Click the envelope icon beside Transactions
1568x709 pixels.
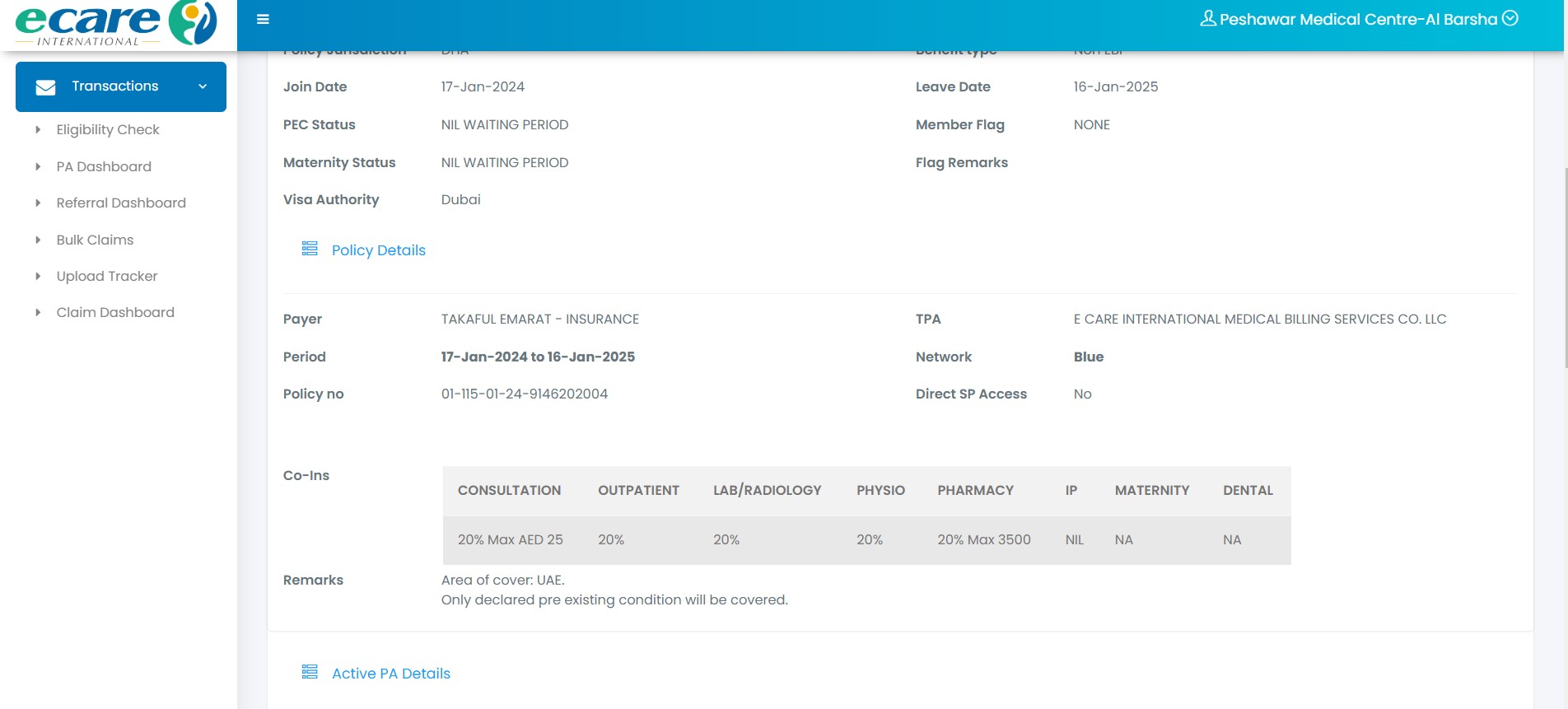[x=46, y=87]
